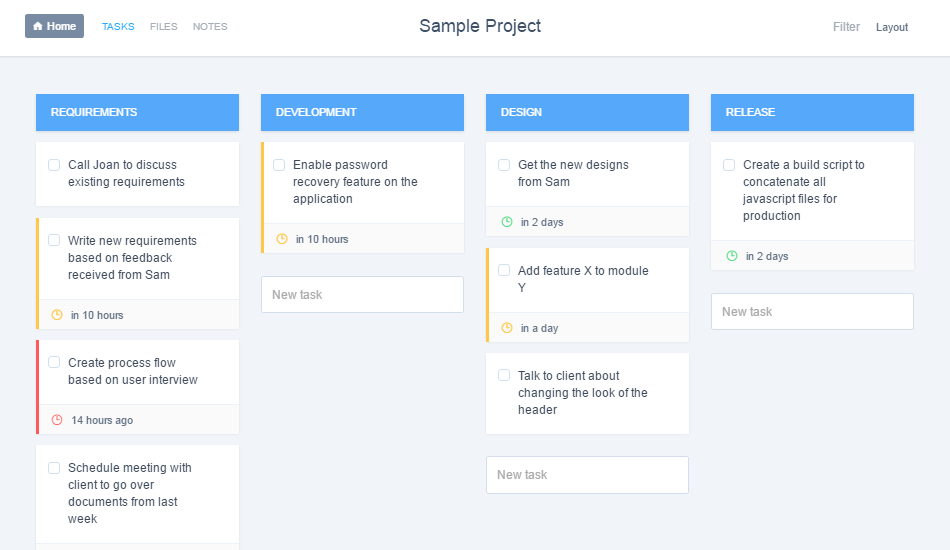
Task: Click green clock icon on build script task
Action: point(732,256)
